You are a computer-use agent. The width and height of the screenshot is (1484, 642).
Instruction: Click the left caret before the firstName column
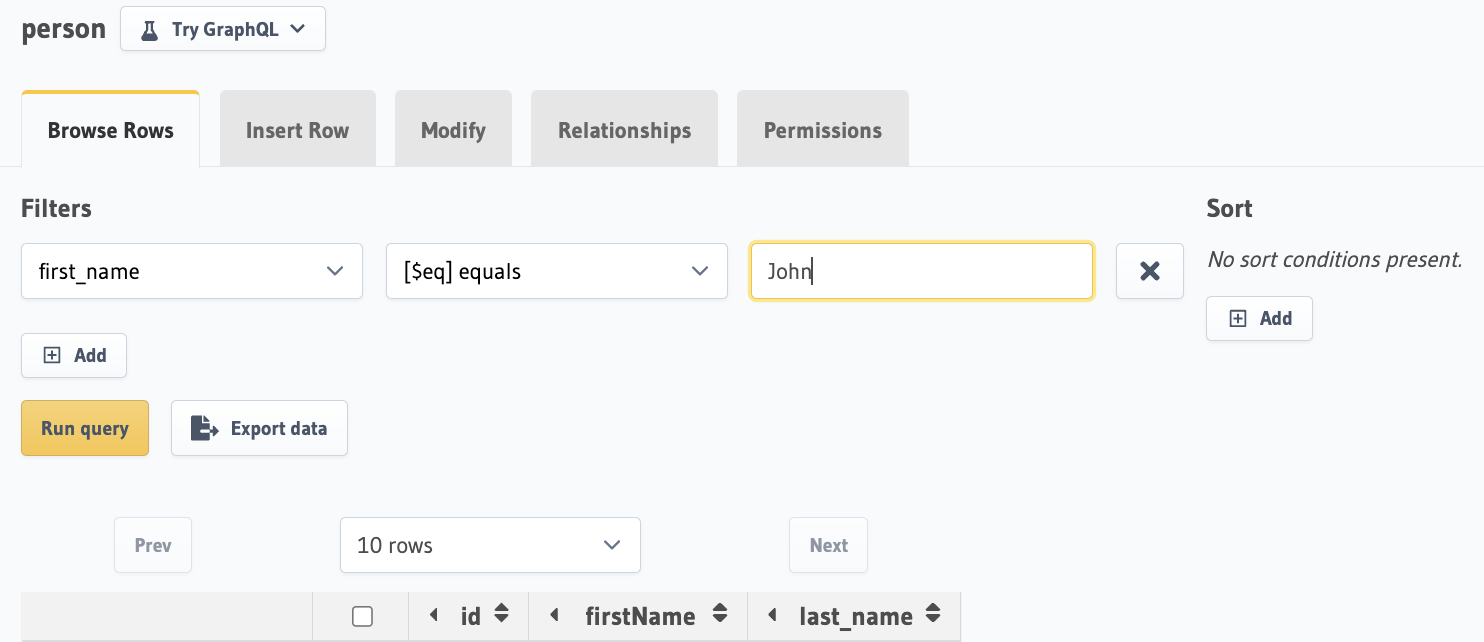pyautogui.click(x=554, y=615)
